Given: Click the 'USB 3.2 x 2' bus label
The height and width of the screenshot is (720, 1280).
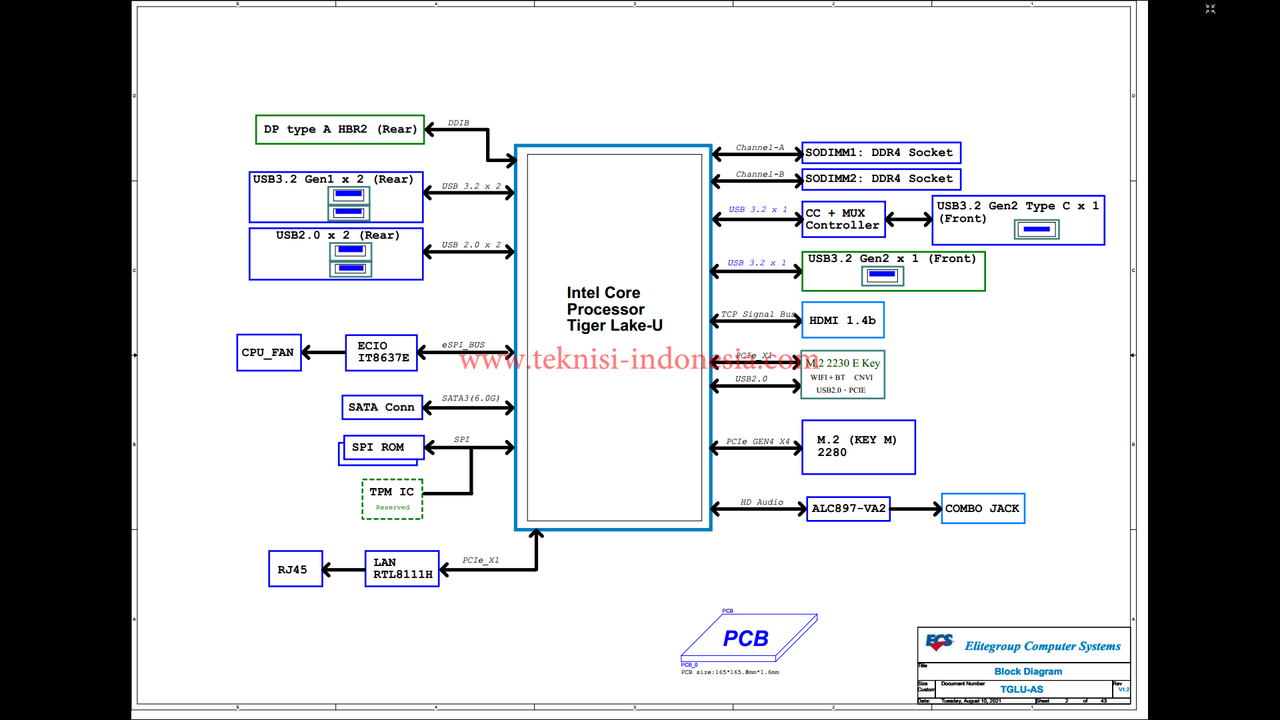Looking at the screenshot, I should coord(471,186).
